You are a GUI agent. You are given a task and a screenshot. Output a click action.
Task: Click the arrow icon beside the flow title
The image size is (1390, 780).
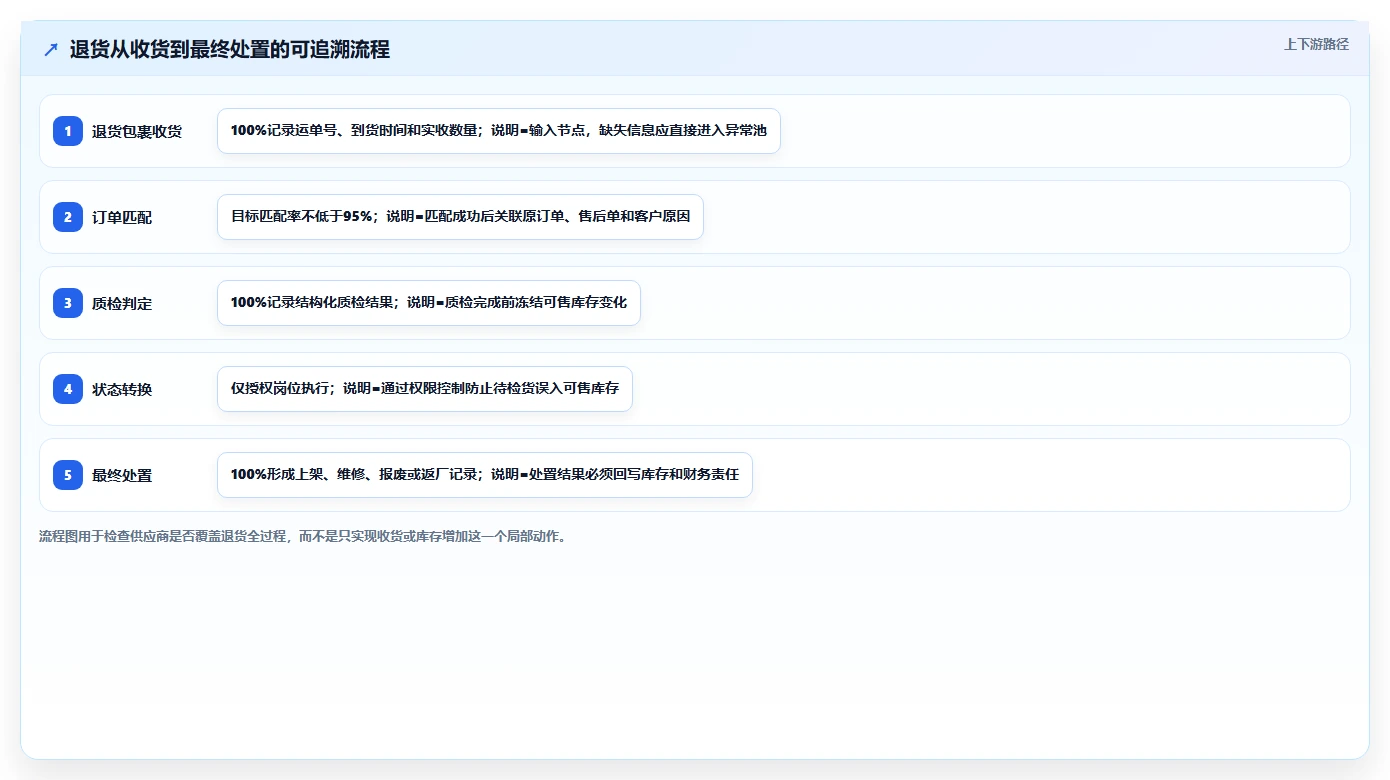point(51,49)
